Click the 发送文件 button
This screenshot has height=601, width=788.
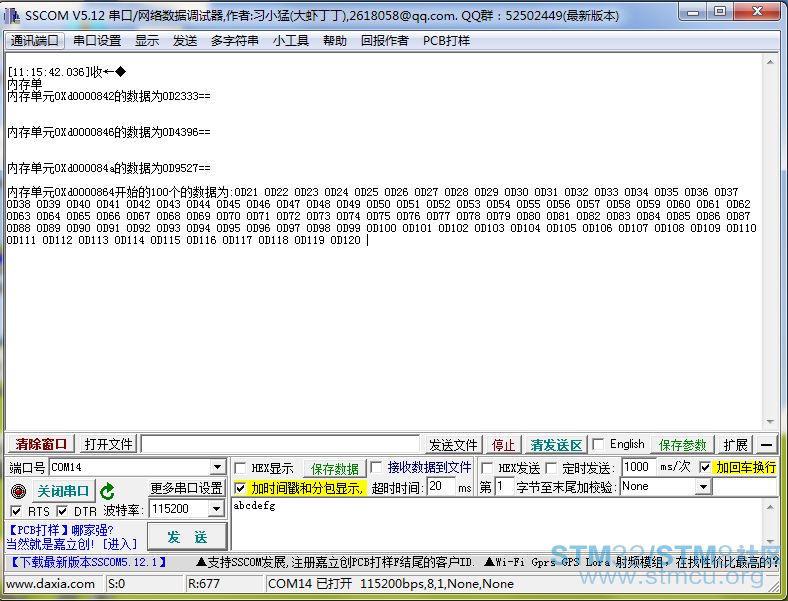pyautogui.click(x=453, y=445)
